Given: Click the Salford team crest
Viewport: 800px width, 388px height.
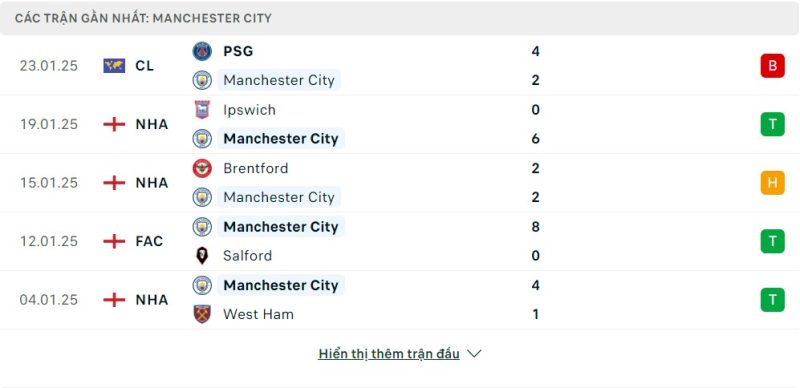Looking at the screenshot, I should 202,255.
